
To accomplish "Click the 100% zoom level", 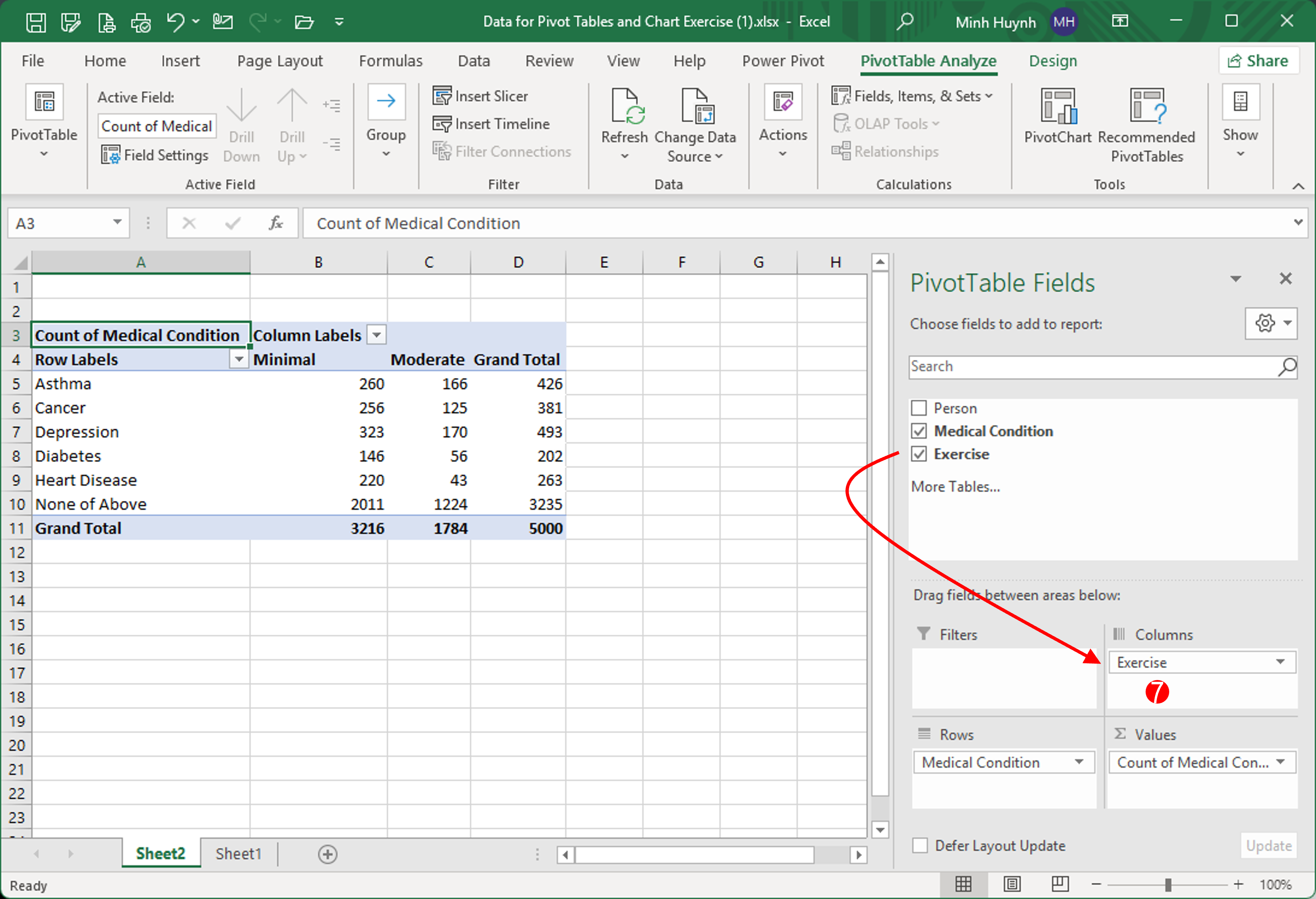I will pyautogui.click(x=1276, y=884).
